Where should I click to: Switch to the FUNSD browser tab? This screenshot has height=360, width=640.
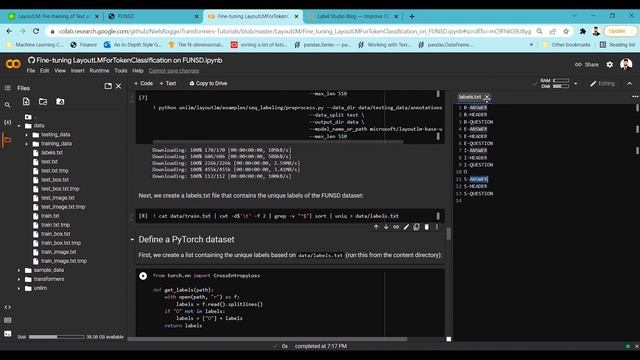[x=152, y=16]
